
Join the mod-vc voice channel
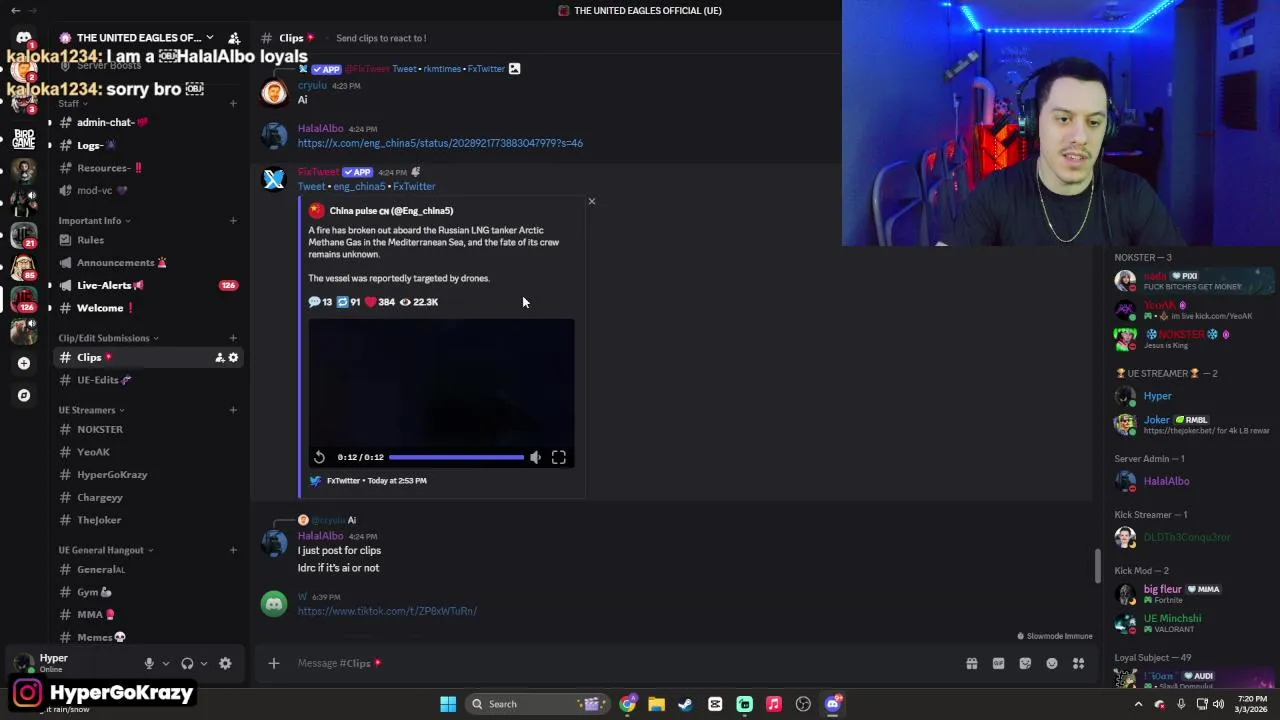[148, 190]
